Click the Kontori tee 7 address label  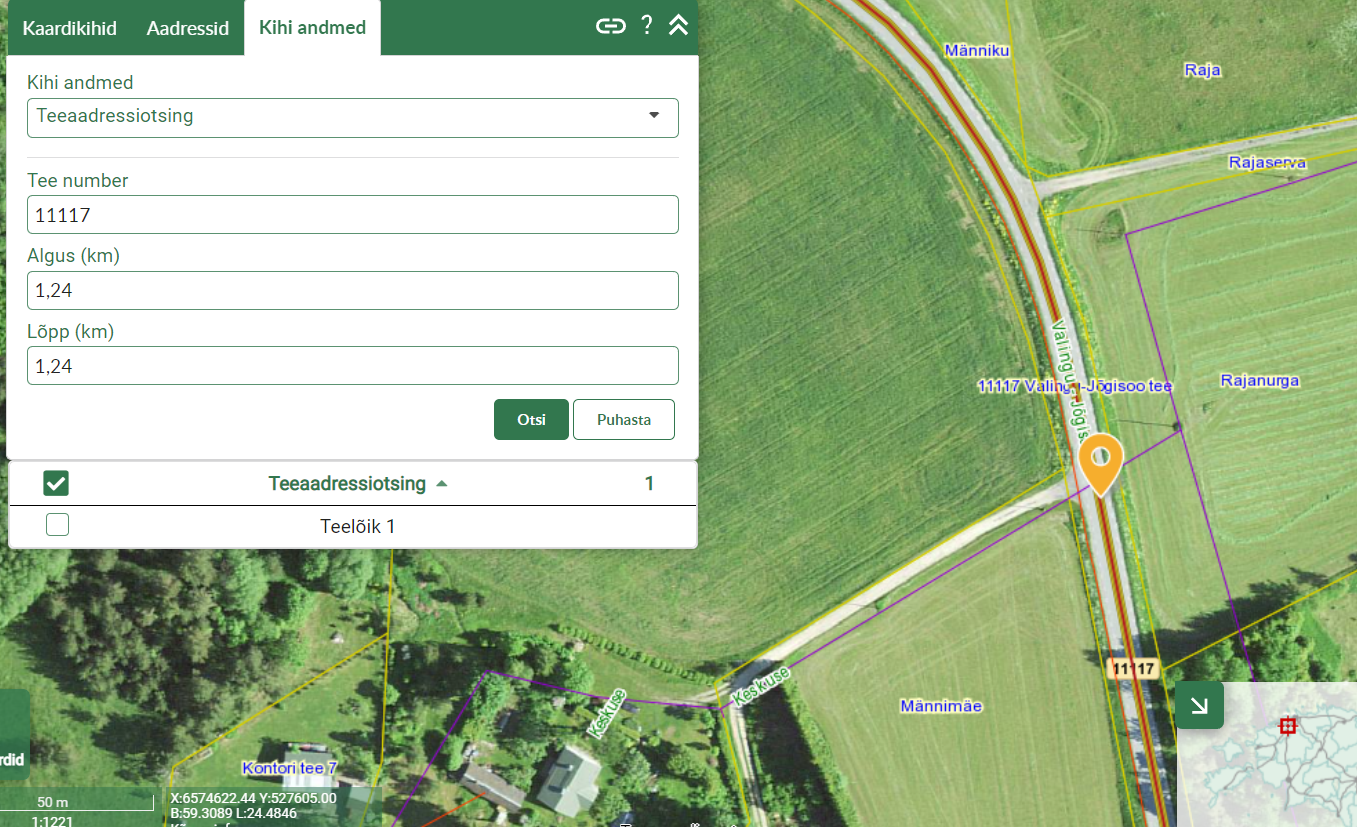pyautogui.click(x=290, y=768)
